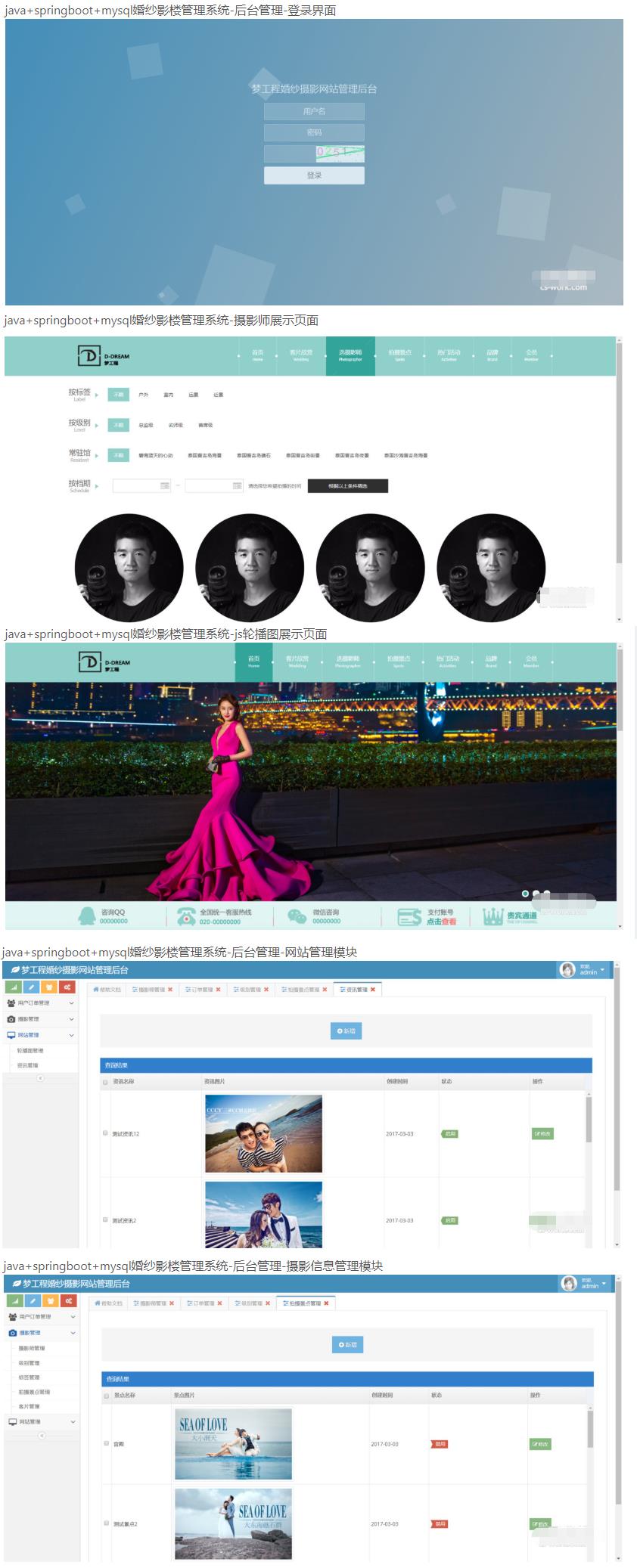Open the 资讯管理 sidebar item
This screenshot has width=637, height=1568.
(x=28, y=1065)
